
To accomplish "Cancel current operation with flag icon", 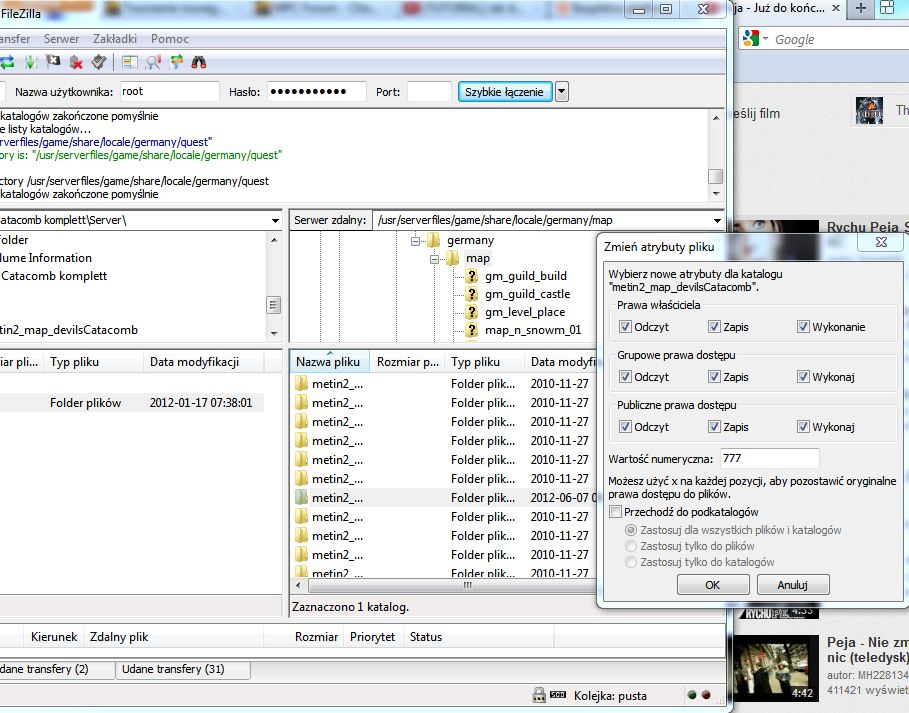I will click(x=53, y=61).
